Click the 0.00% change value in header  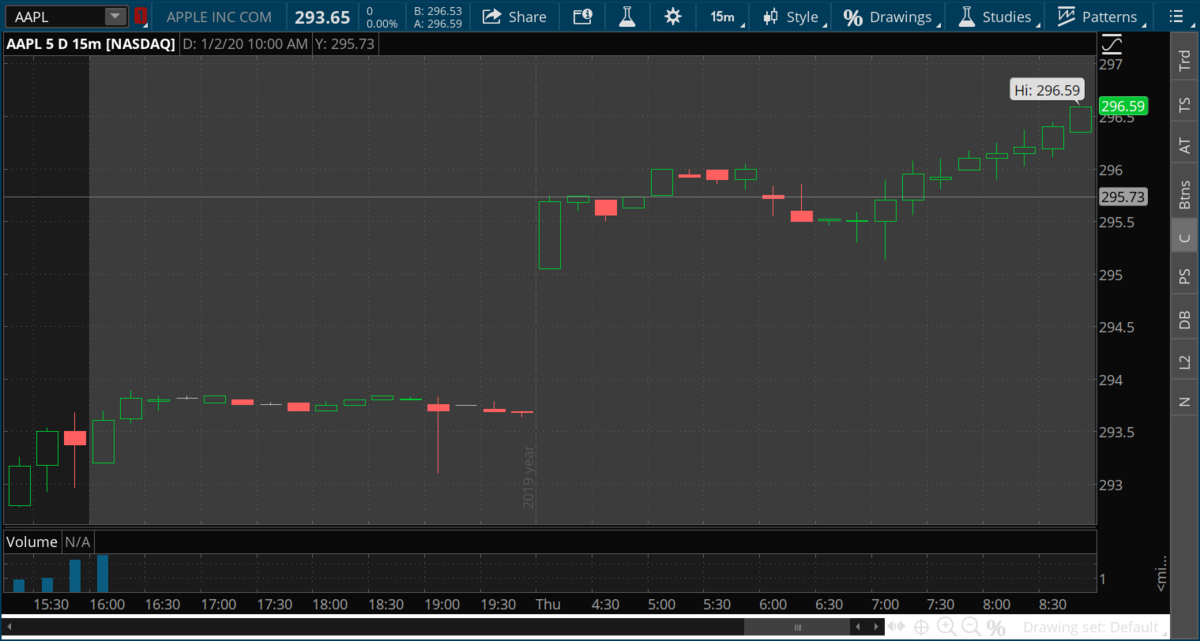pyautogui.click(x=382, y=23)
